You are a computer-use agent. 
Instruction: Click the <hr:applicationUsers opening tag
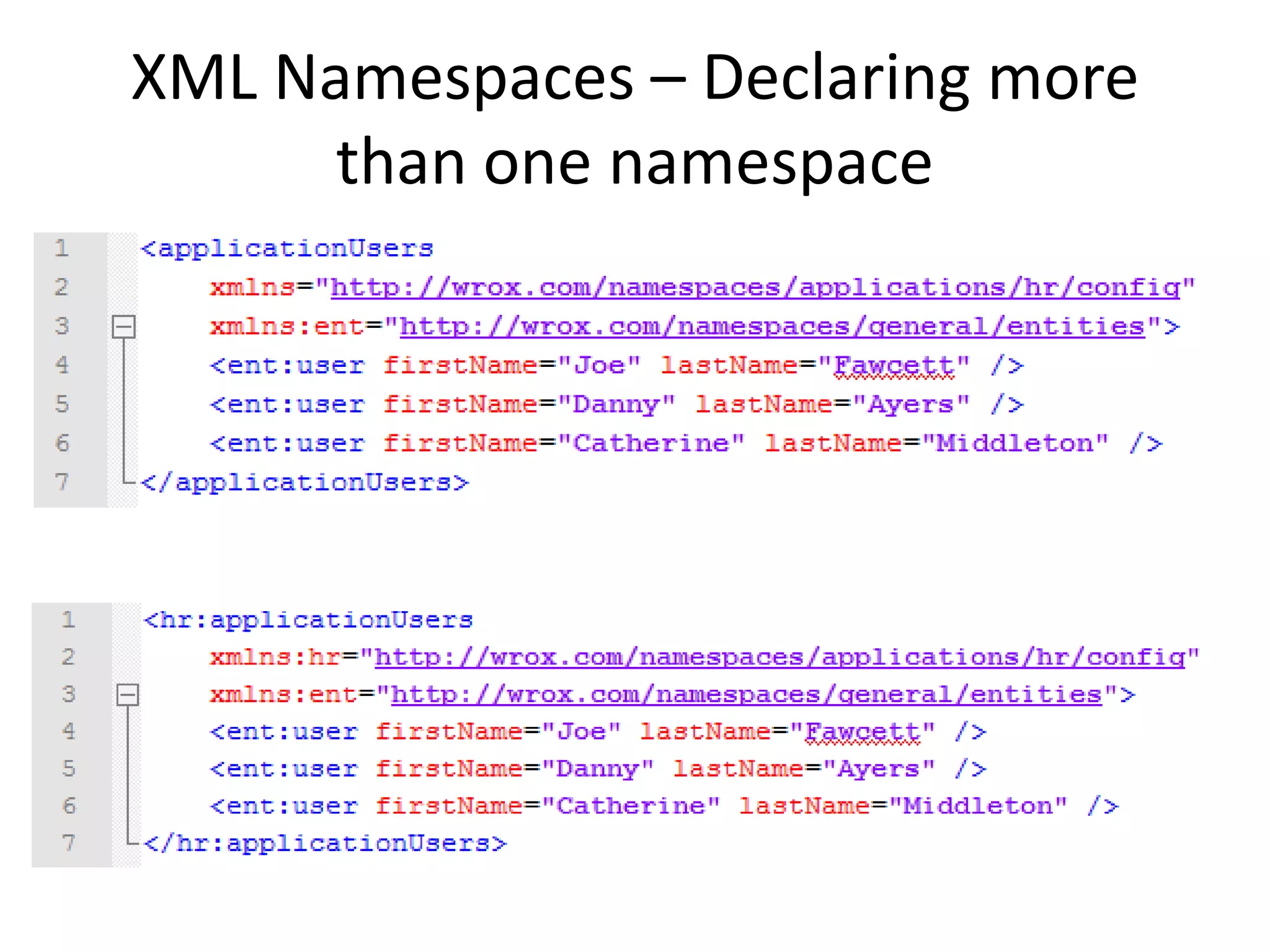[x=308, y=620]
